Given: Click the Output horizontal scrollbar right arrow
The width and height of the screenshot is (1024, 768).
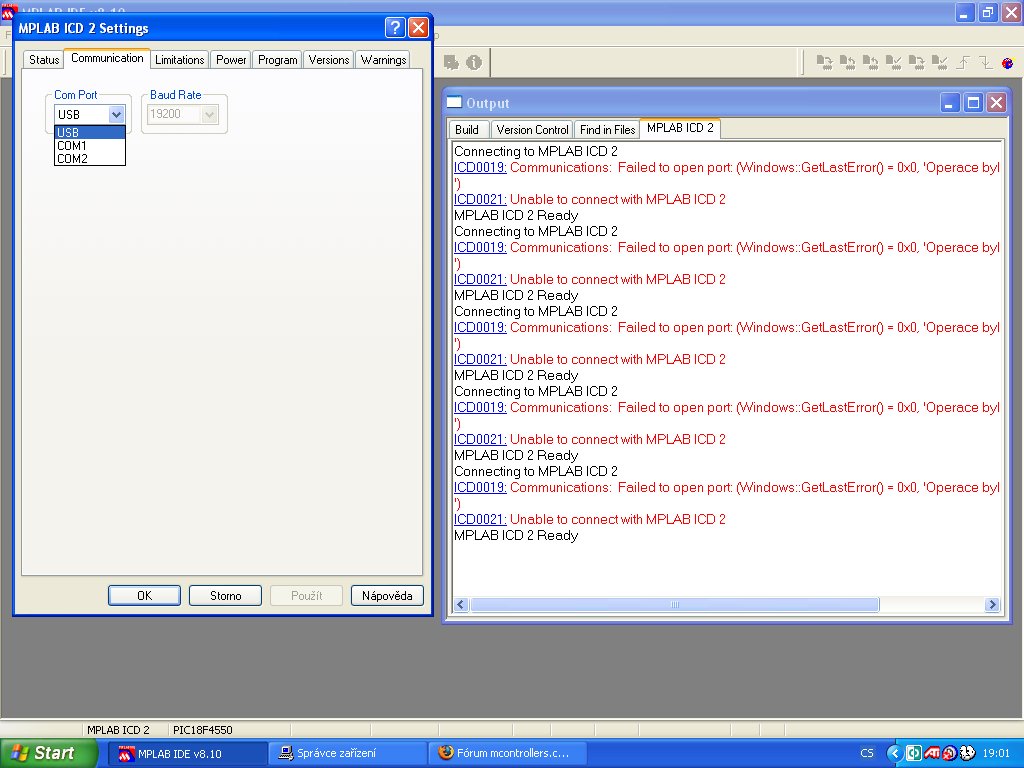Looking at the screenshot, I should click(x=992, y=605).
